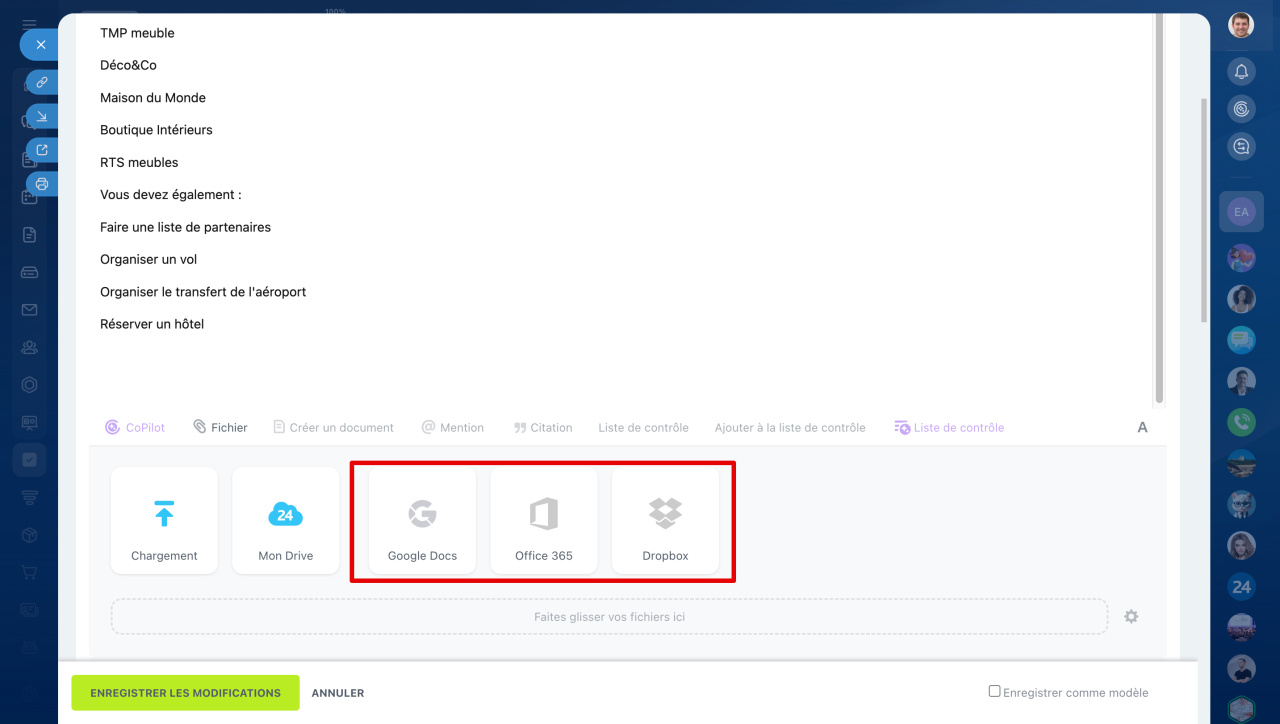Click Annuler to cancel changes
Image resolution: width=1280 pixels, height=724 pixels.
click(338, 693)
